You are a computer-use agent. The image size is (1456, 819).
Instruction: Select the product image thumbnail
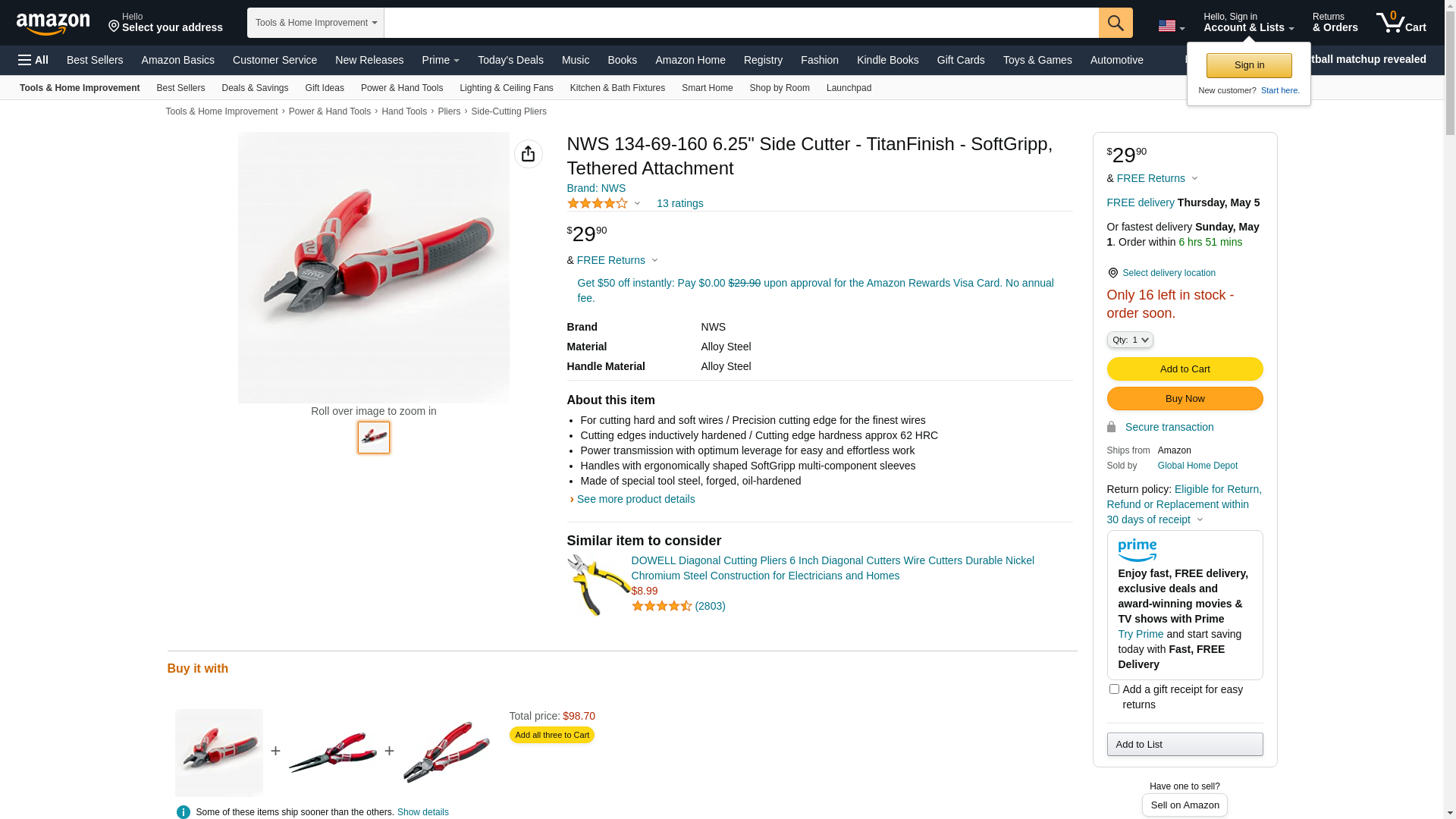[x=374, y=438]
